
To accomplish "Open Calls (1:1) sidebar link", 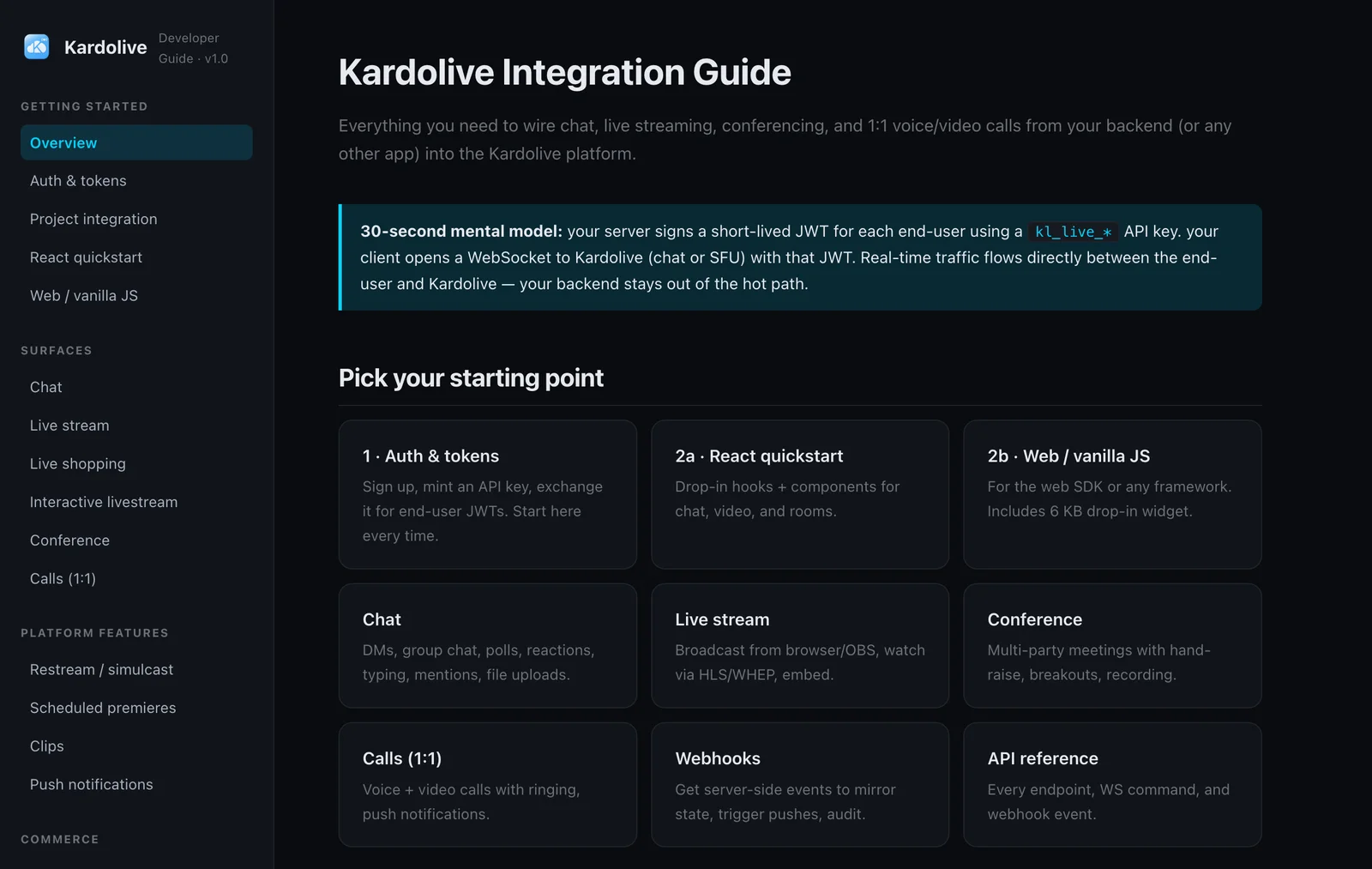I will pyautogui.click(x=136, y=578).
